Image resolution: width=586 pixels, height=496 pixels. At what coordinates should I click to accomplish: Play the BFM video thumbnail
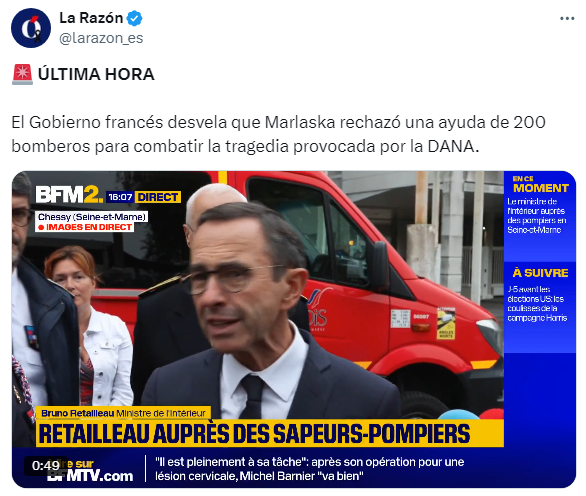click(294, 329)
